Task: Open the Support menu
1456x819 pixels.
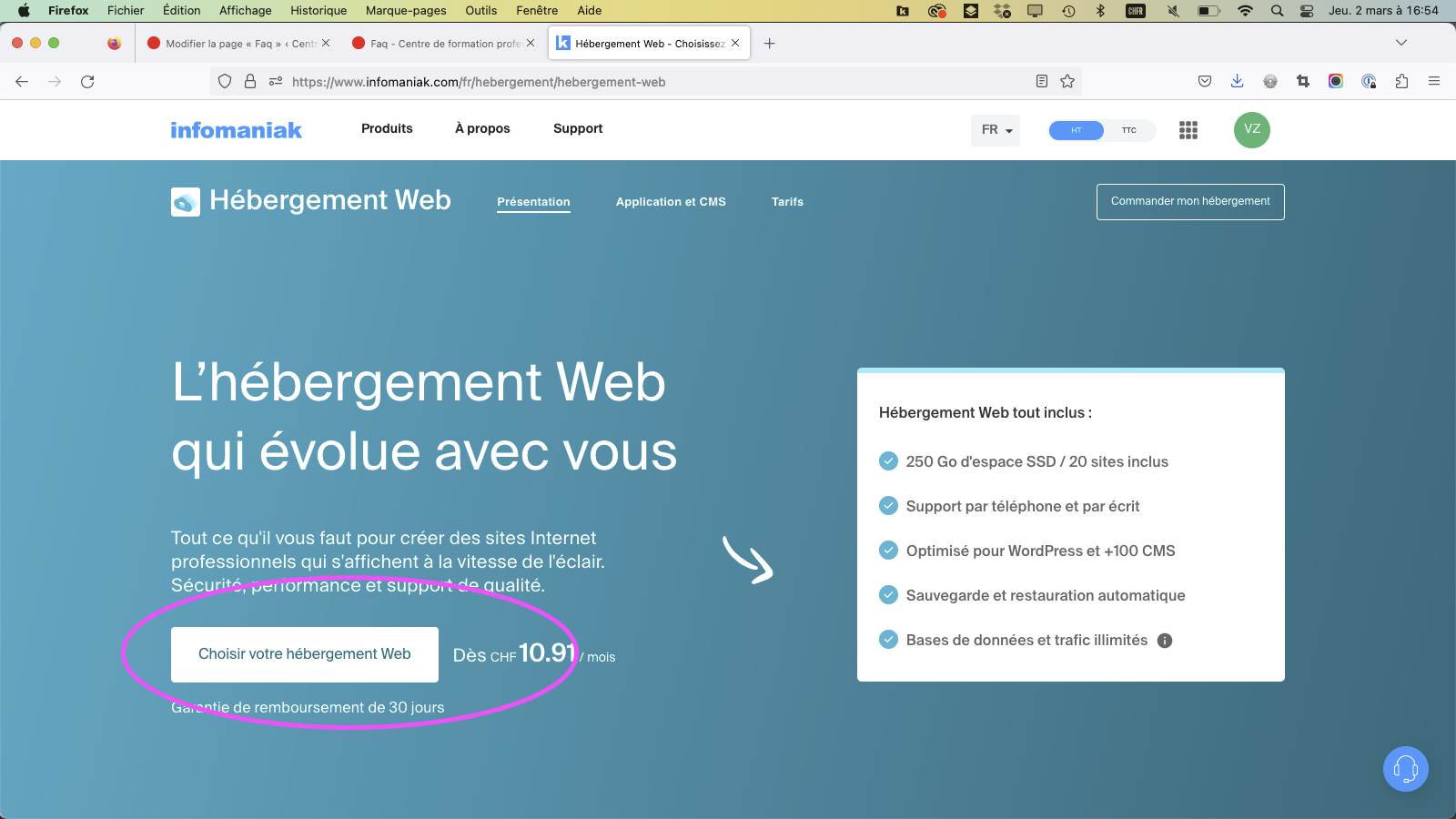Action: (x=578, y=128)
